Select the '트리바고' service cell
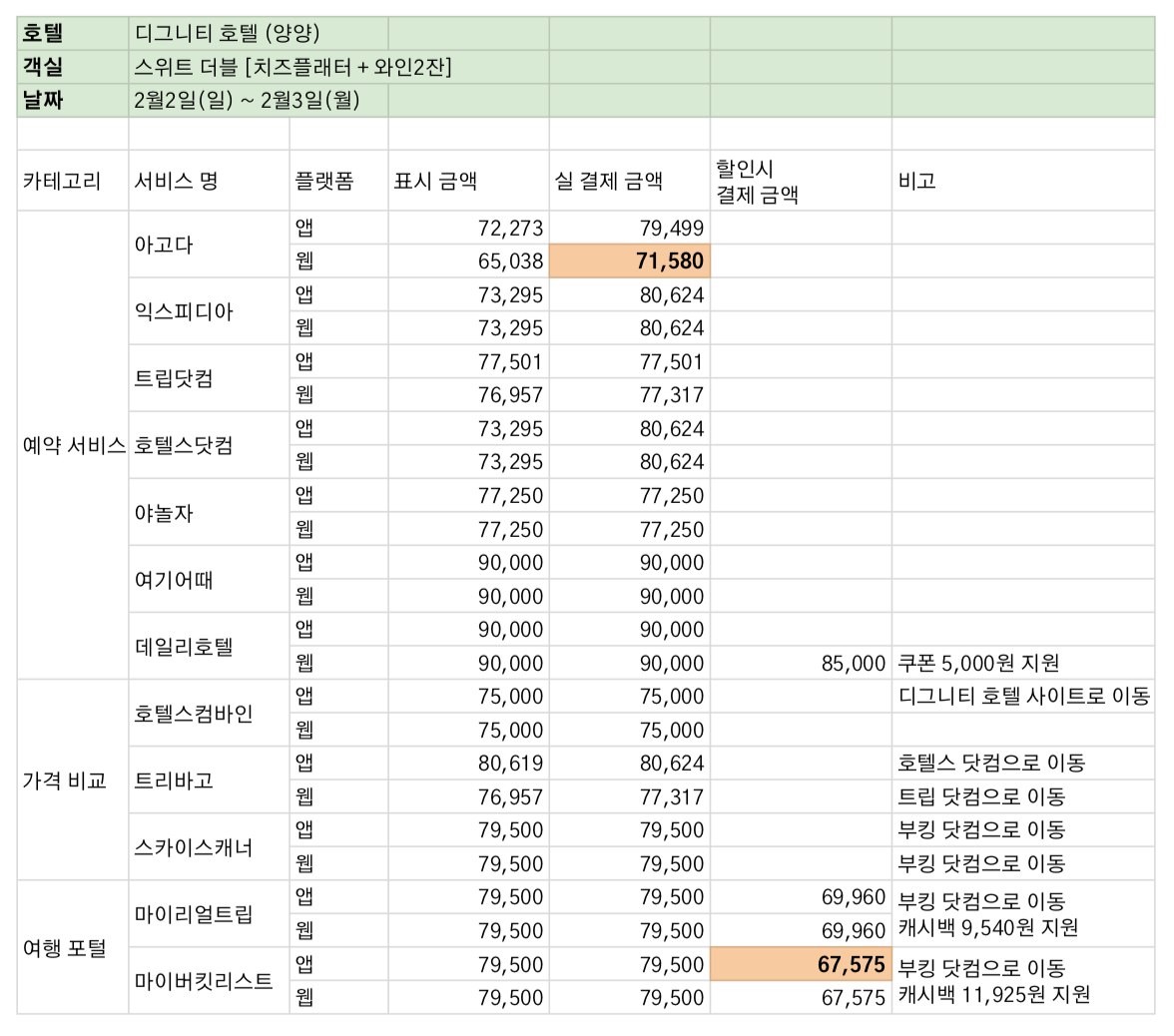 209,780
